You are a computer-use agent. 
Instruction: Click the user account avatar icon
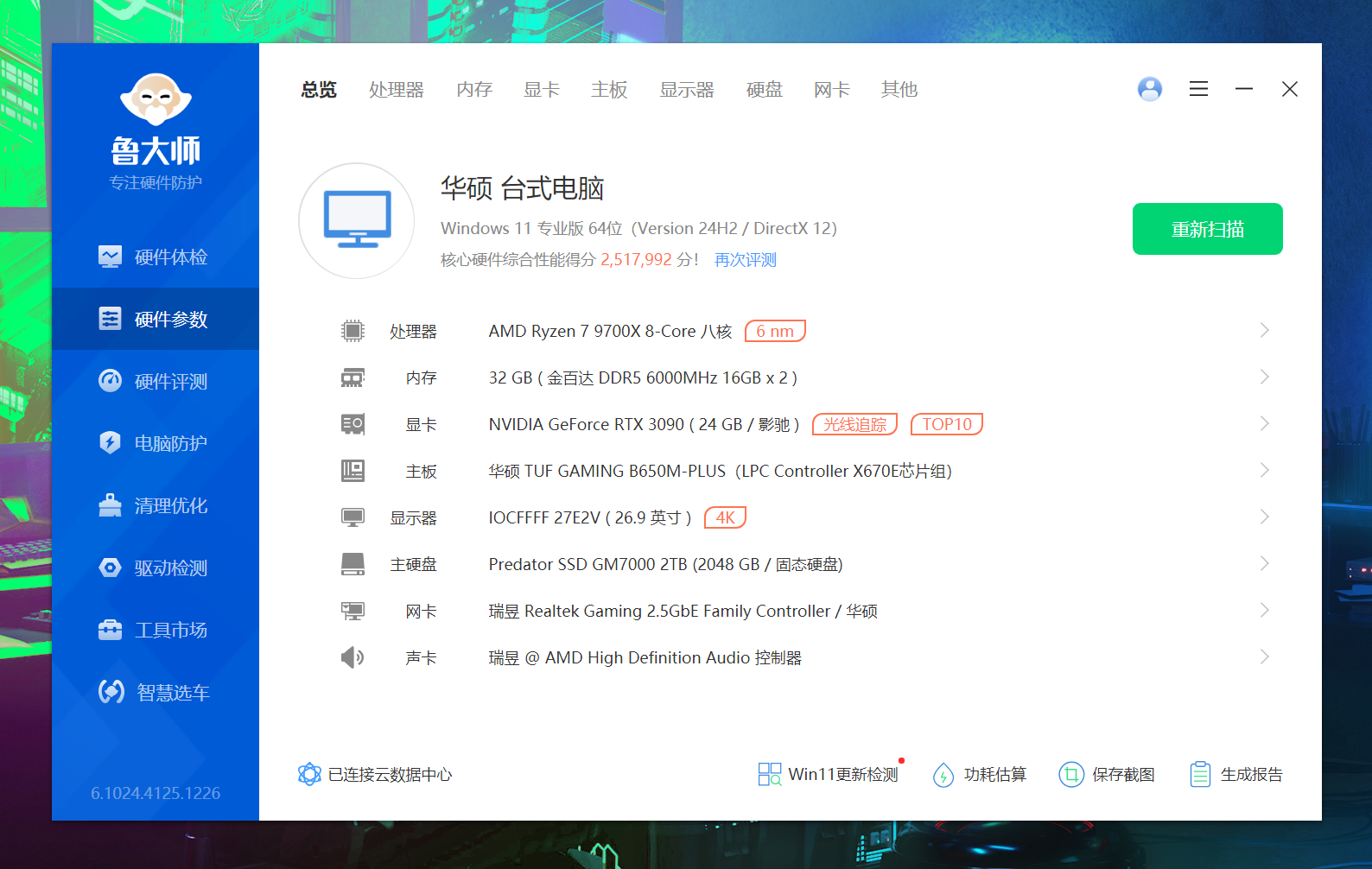click(x=1150, y=89)
